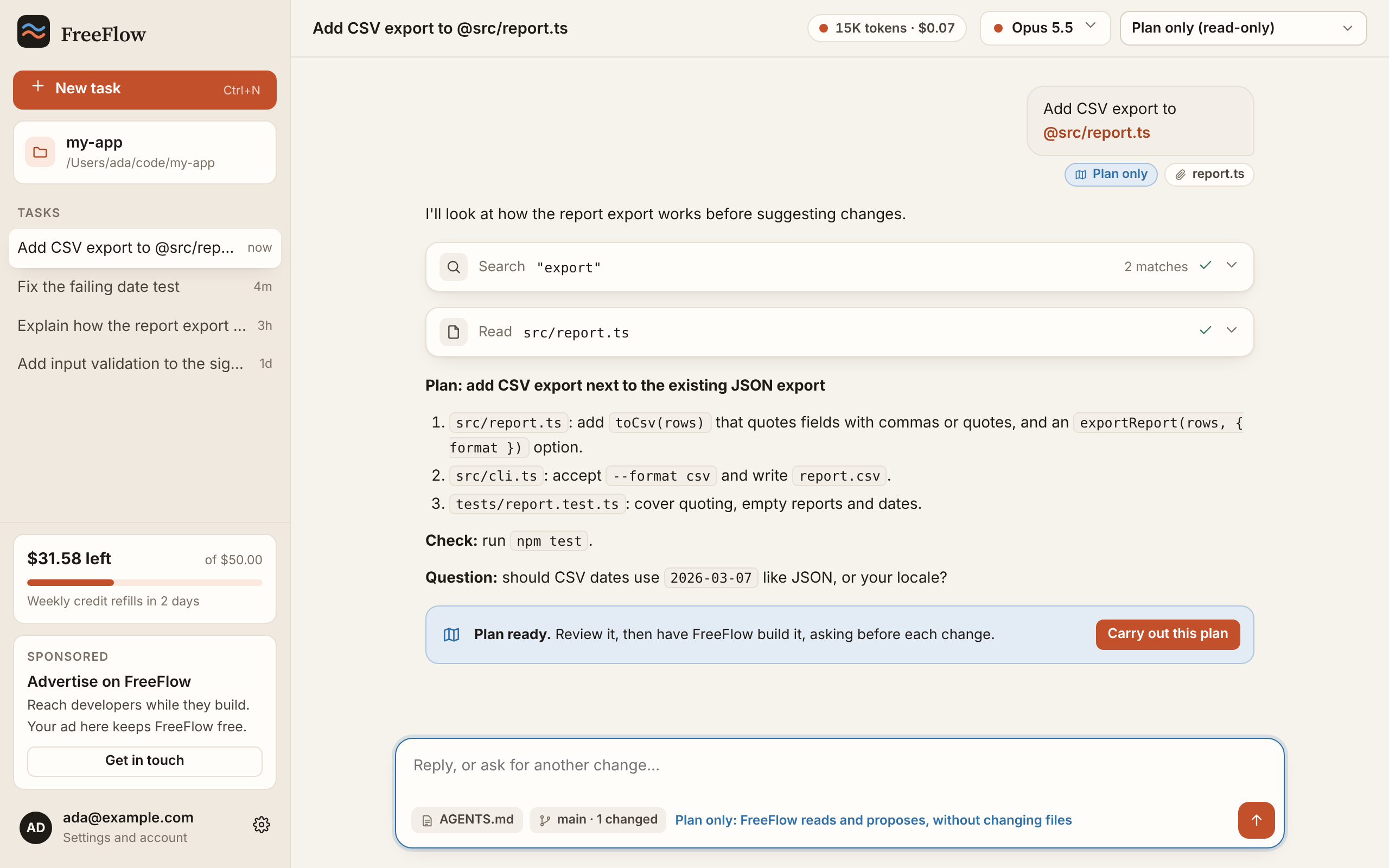
Task: Click the npm test code snippet
Action: [549, 541]
